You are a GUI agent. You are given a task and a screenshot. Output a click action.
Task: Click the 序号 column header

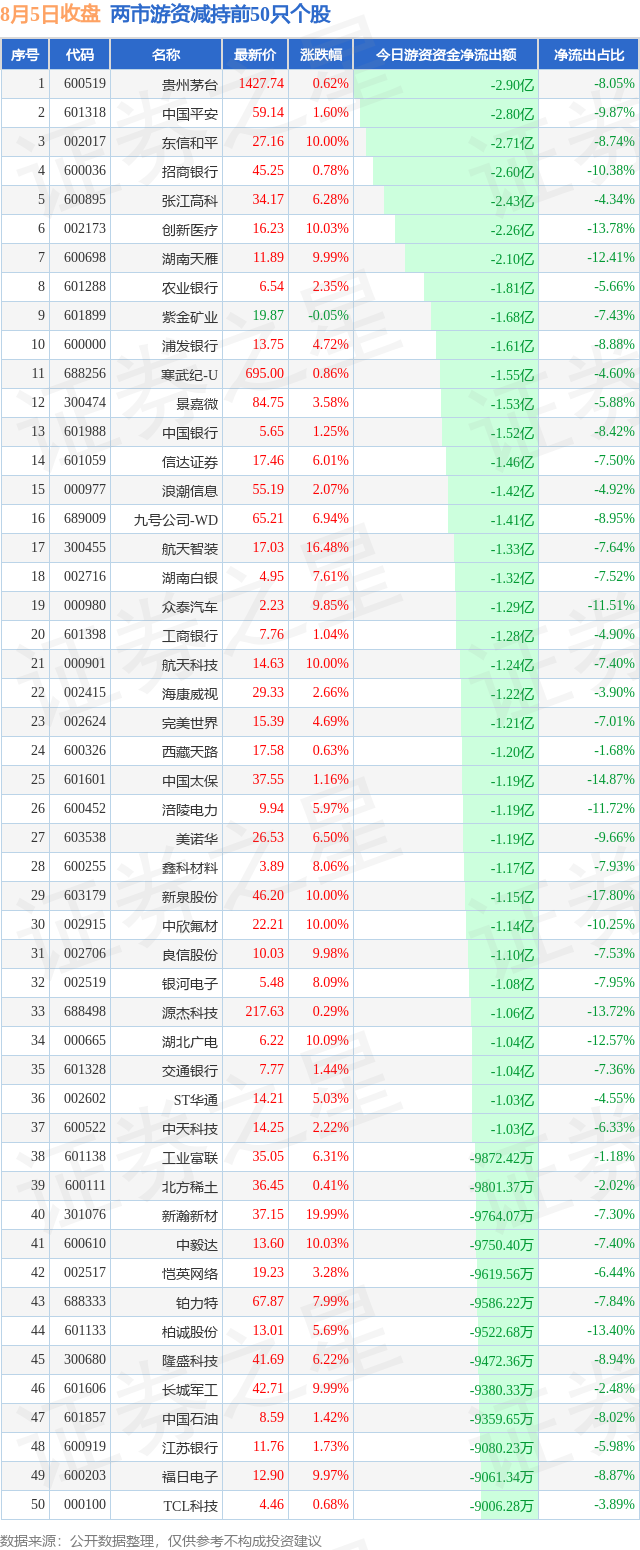click(25, 55)
